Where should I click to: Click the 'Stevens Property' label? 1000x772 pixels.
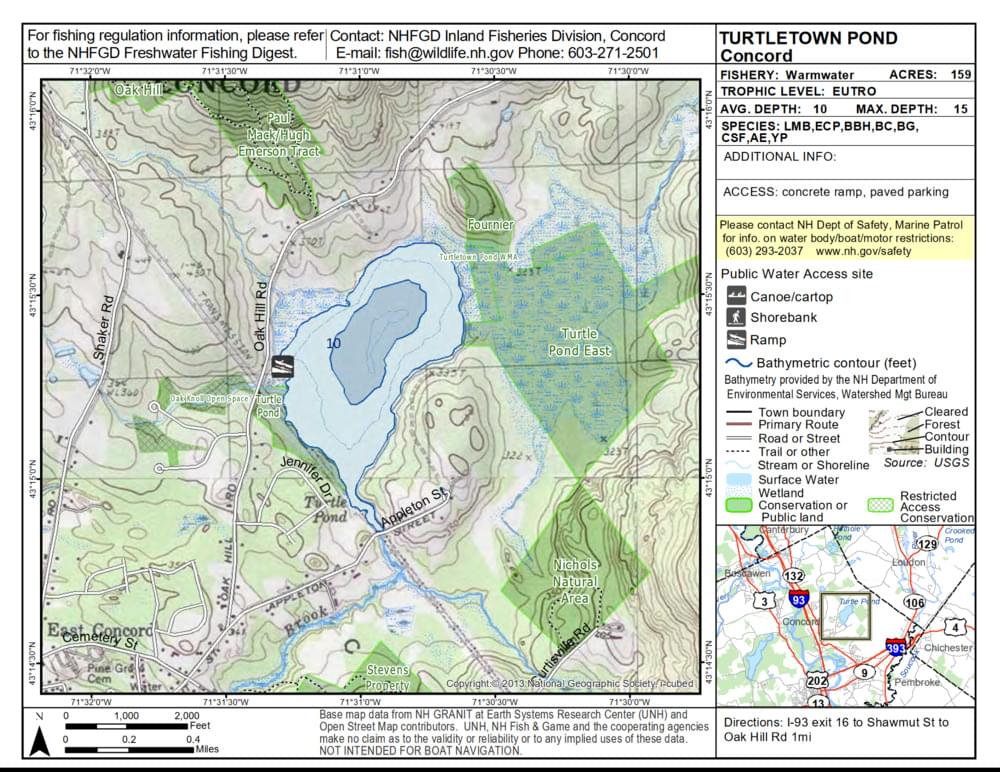coord(387,678)
